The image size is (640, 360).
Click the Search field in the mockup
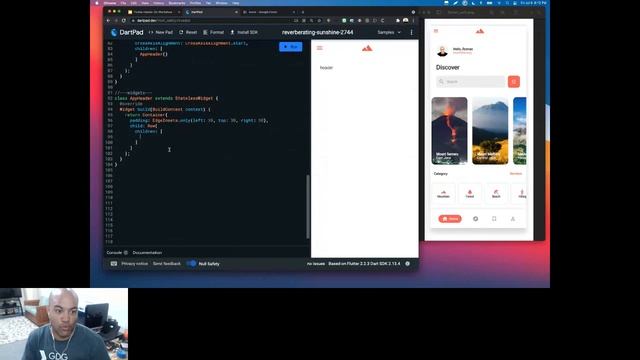tap(471, 82)
